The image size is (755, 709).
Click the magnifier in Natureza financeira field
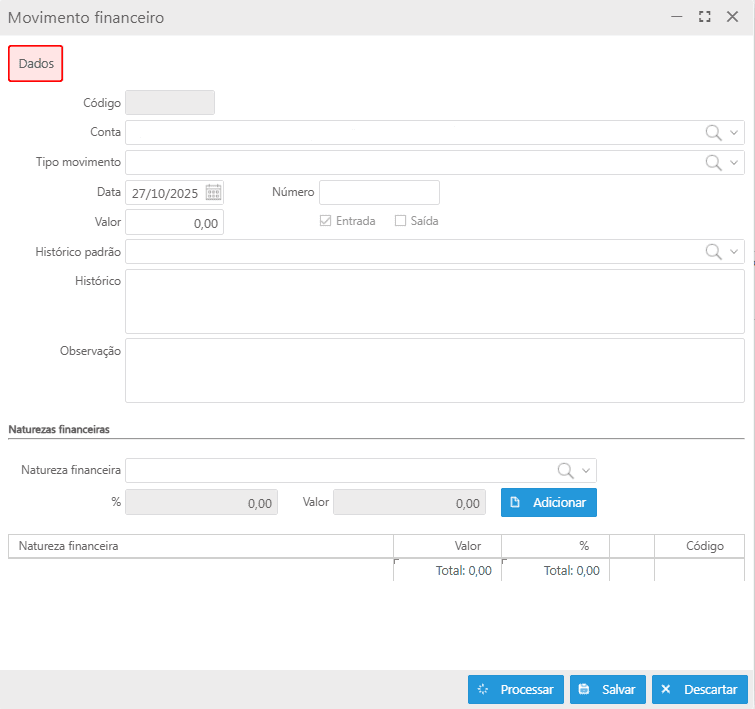(566, 471)
